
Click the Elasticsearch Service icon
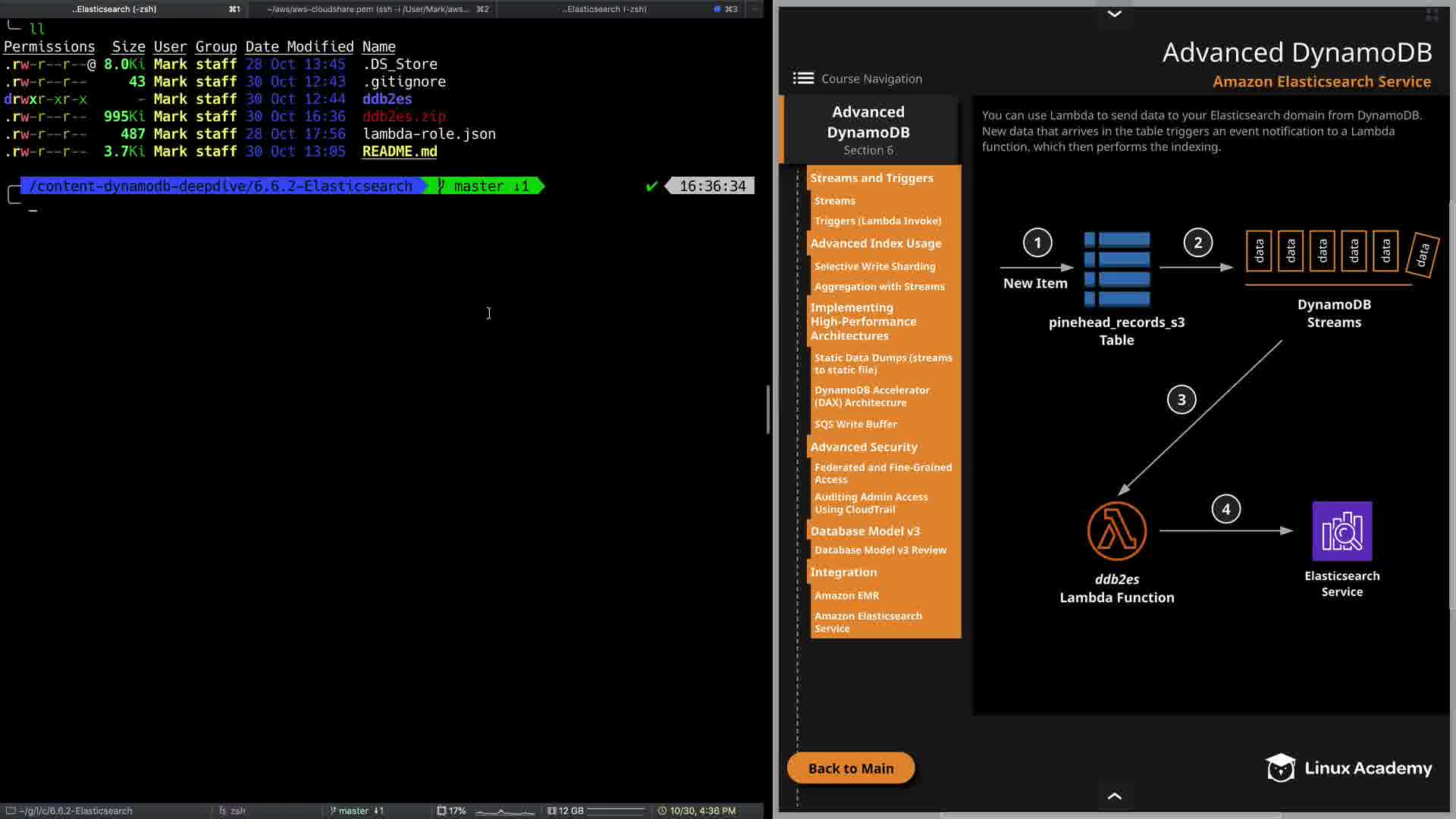1341,531
